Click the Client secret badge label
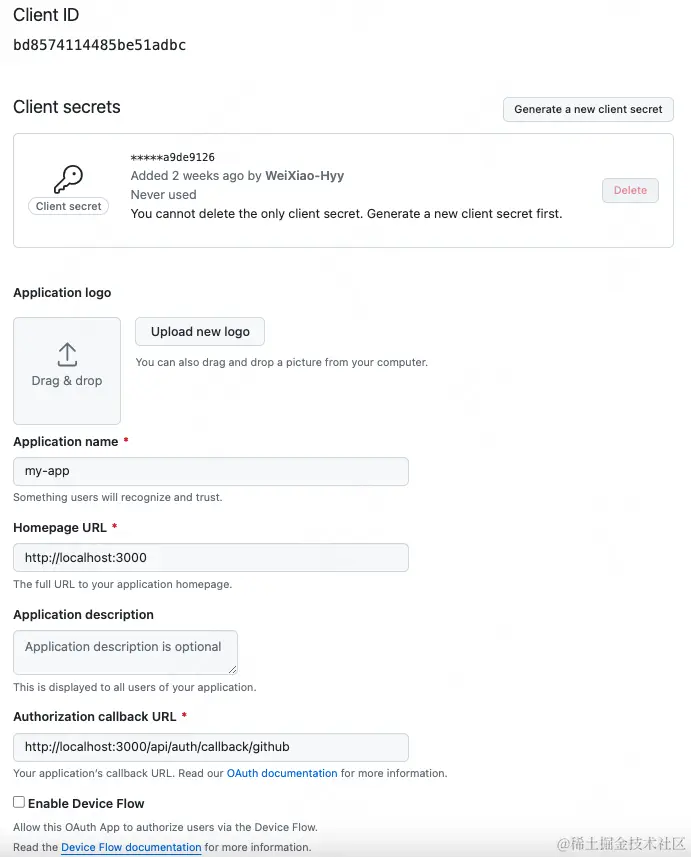 68,206
